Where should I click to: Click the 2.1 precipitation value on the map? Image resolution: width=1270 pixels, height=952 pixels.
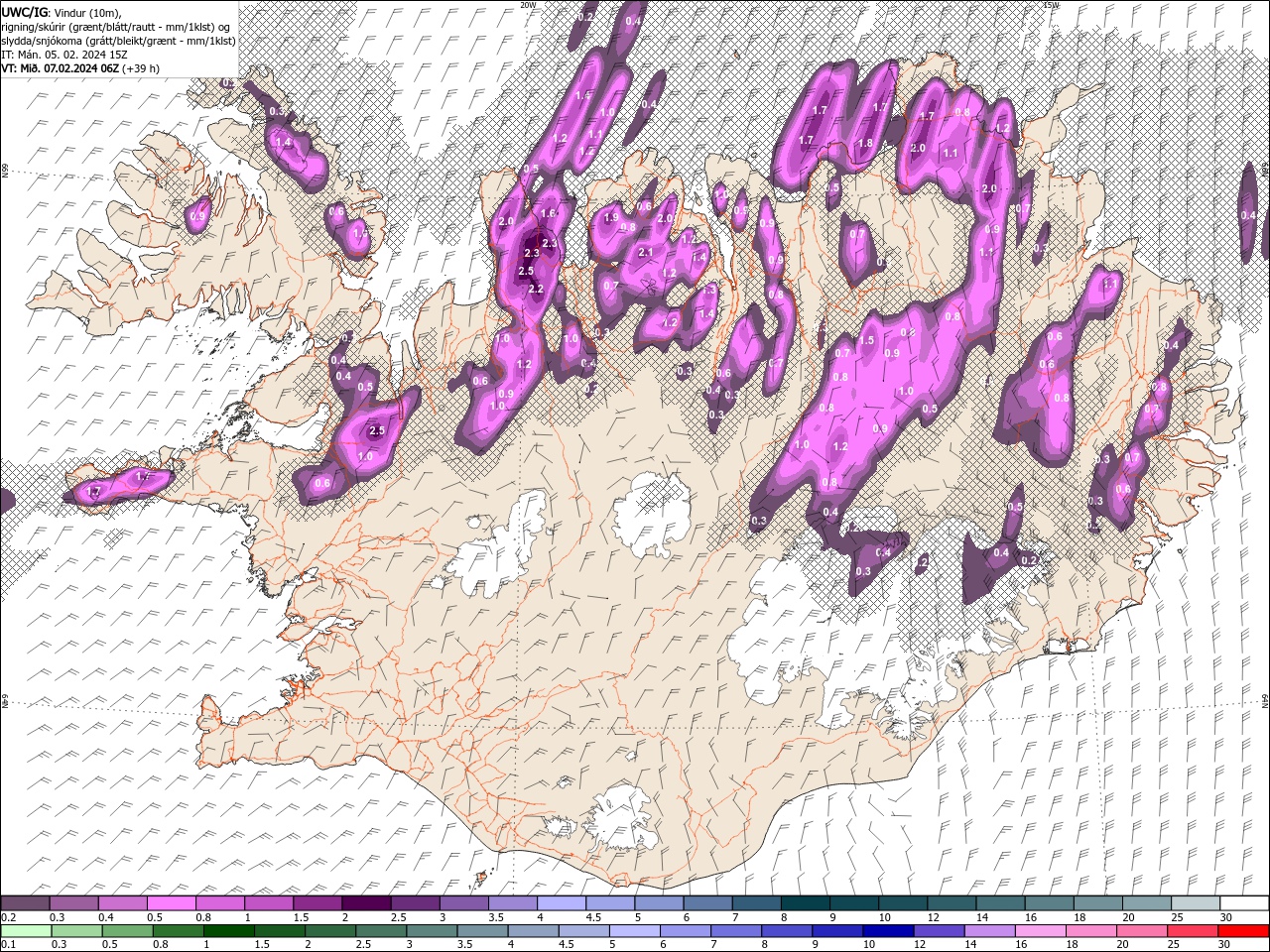646,252
